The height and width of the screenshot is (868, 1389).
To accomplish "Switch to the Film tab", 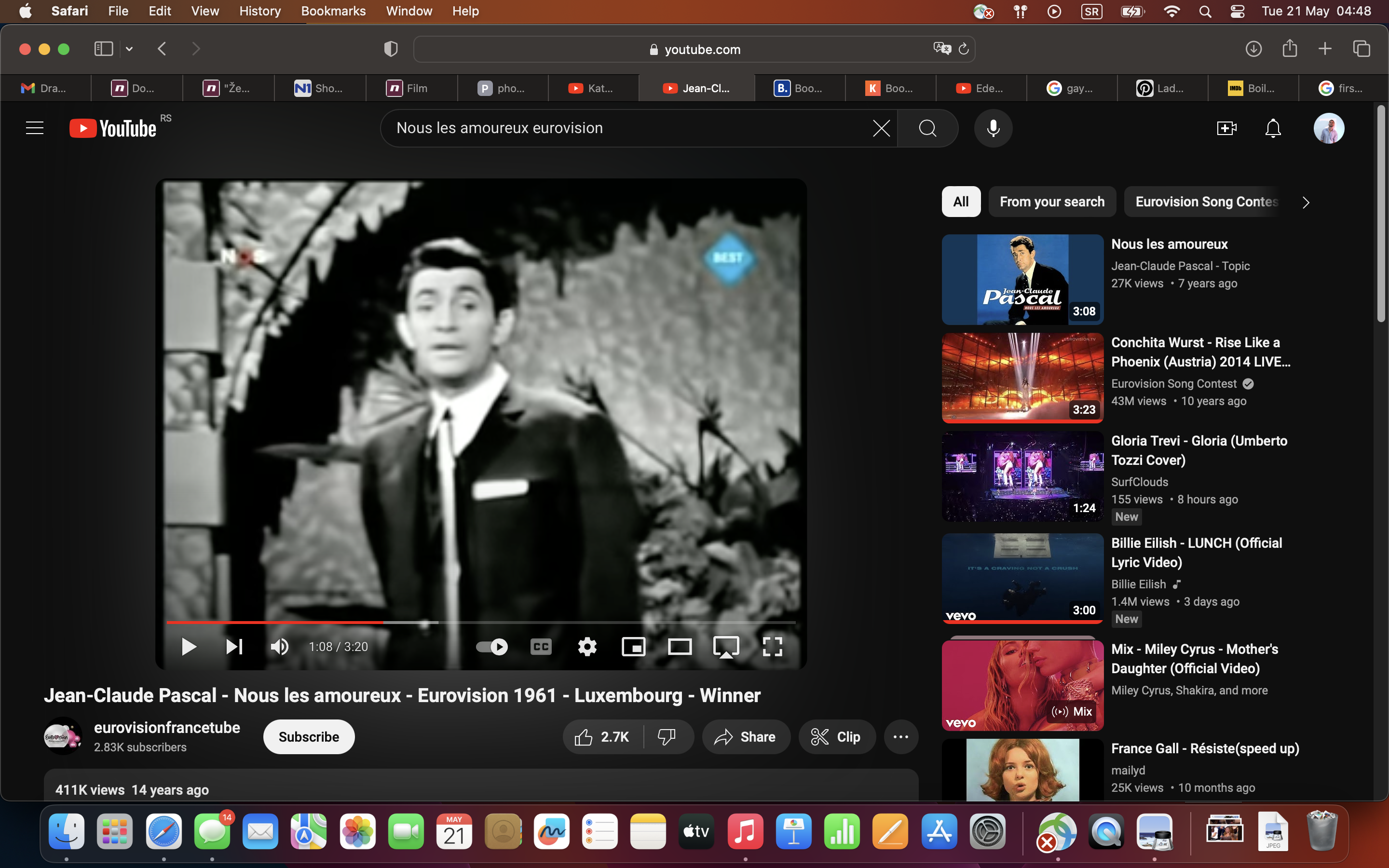I will click(411, 88).
